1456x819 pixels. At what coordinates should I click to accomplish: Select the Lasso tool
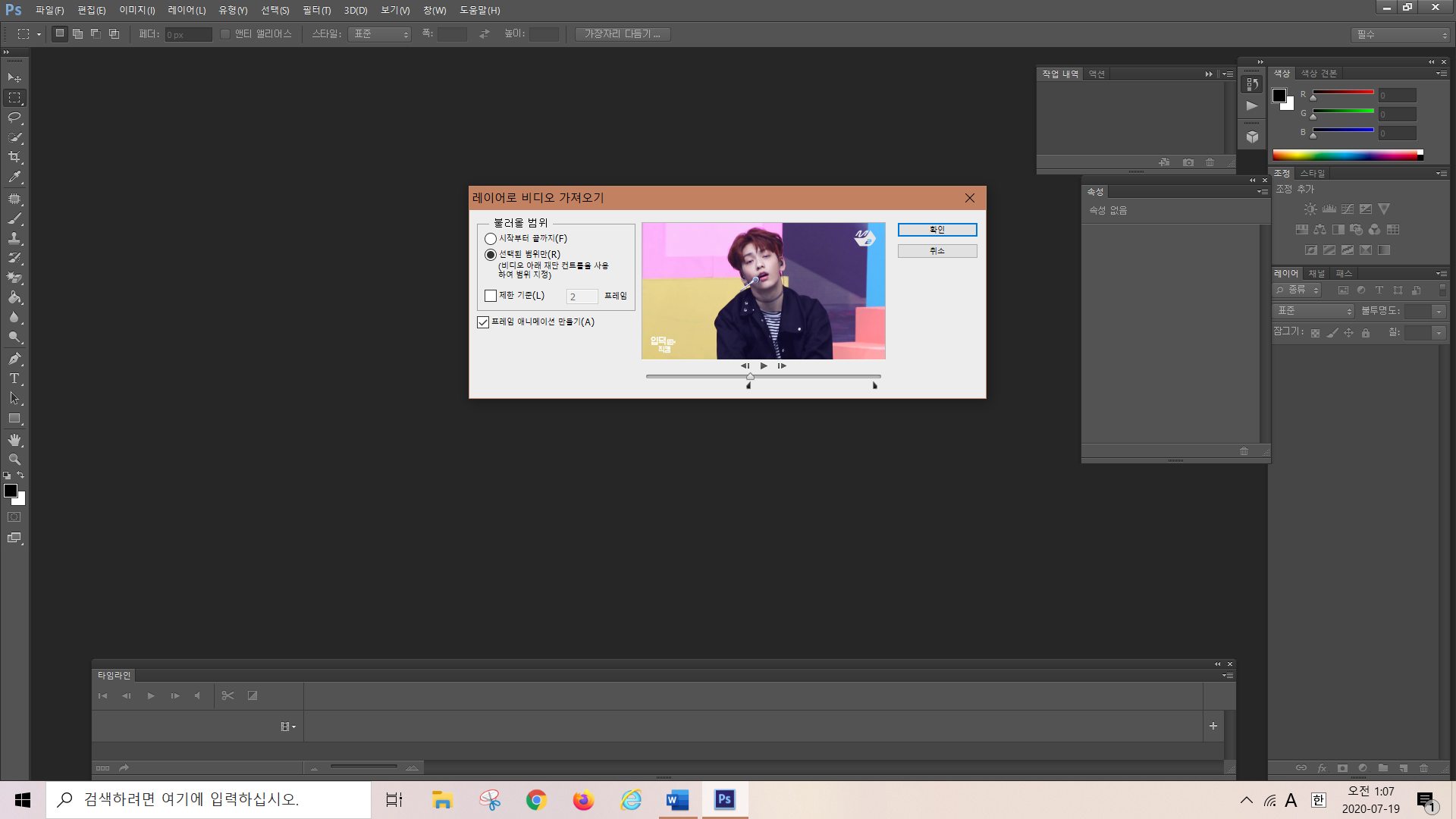click(x=14, y=118)
